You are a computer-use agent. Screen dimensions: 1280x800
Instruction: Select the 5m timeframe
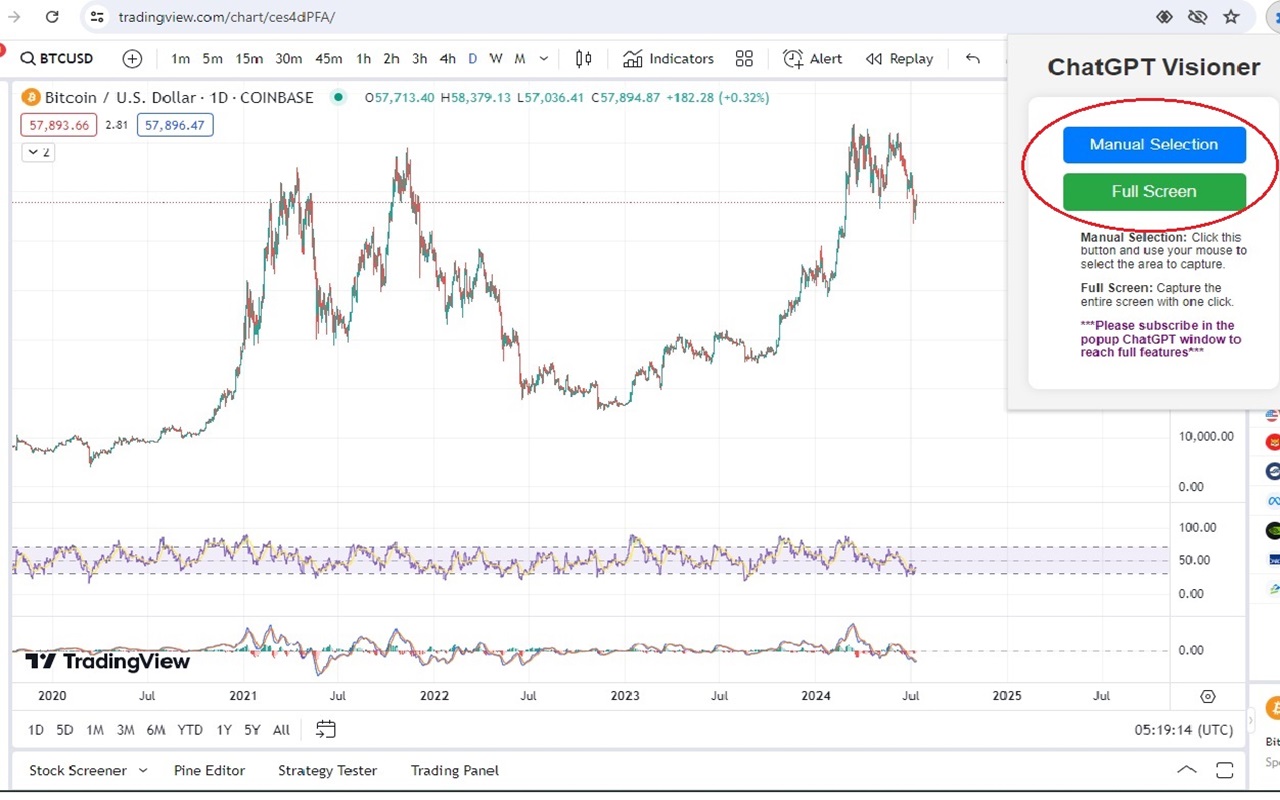click(x=212, y=59)
